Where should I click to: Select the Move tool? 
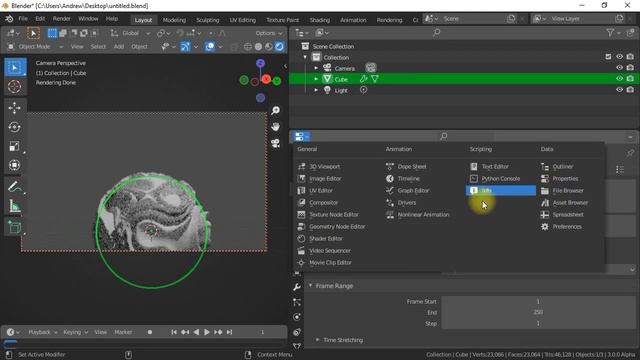[x=15, y=108]
